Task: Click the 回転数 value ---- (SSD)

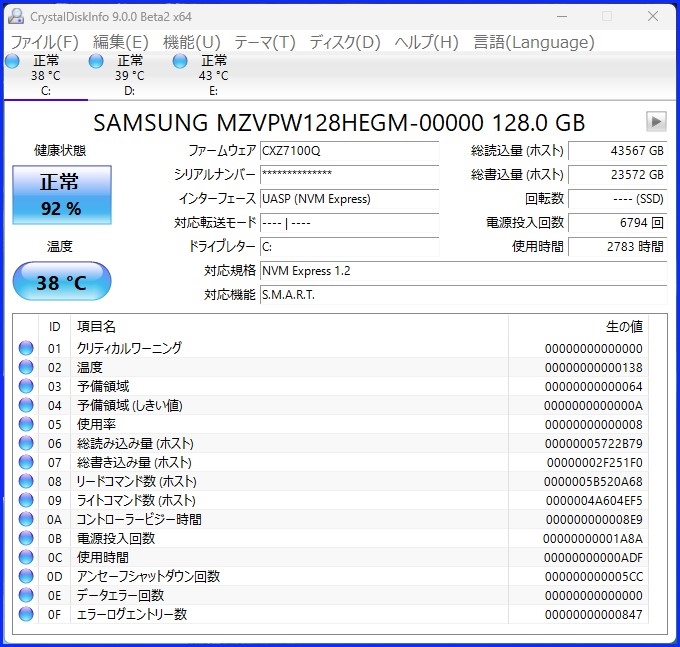Action: coord(618,199)
